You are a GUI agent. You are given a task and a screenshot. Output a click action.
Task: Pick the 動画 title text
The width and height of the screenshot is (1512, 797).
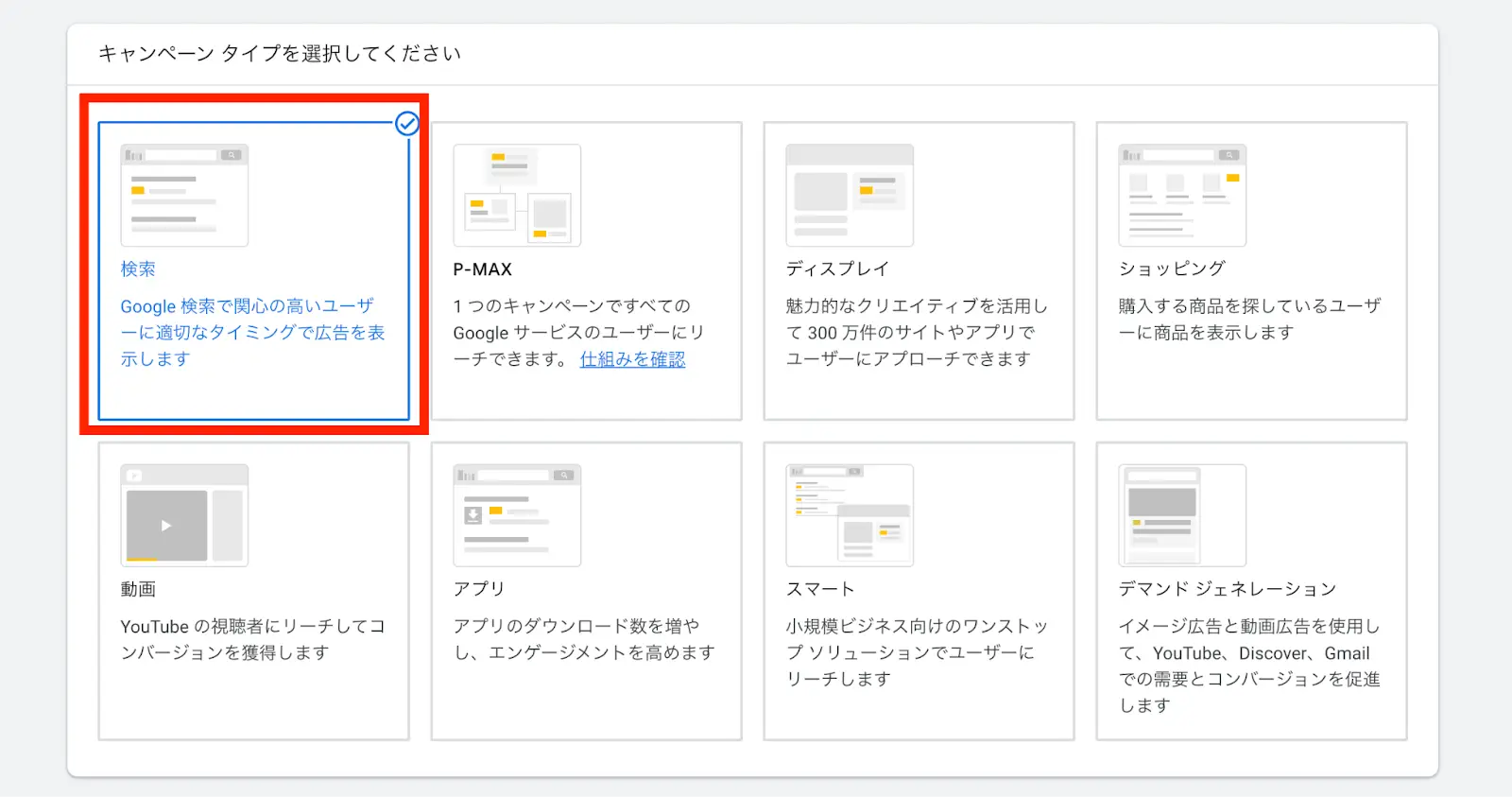[138, 589]
